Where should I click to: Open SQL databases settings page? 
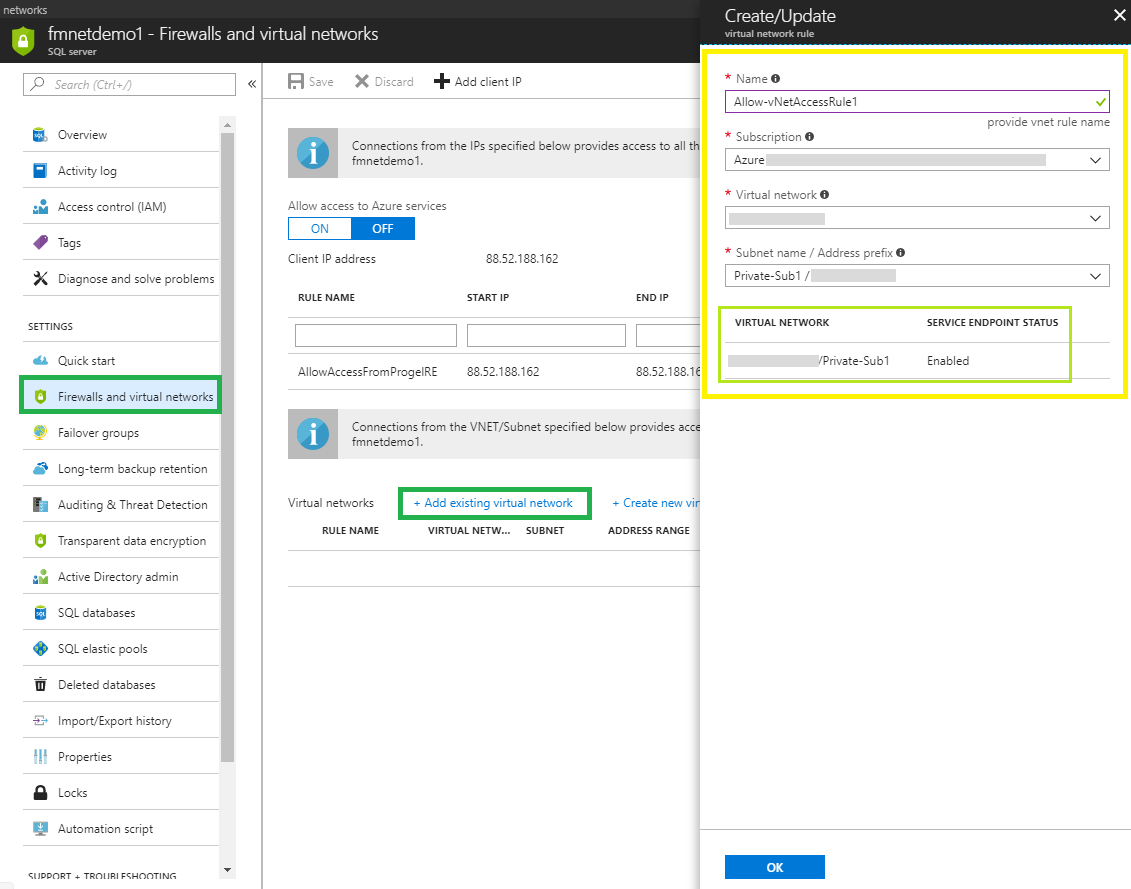click(x=121, y=613)
